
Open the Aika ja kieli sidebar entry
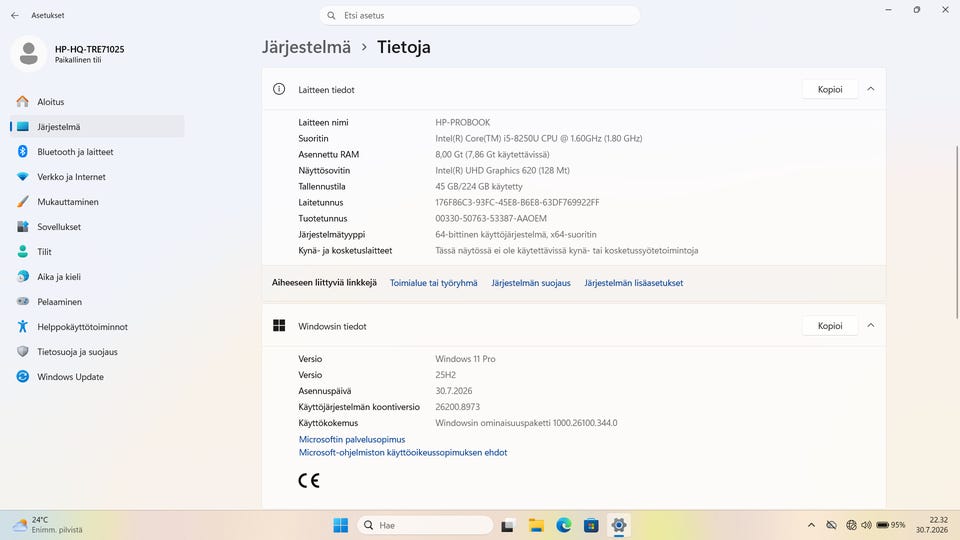tap(97, 277)
